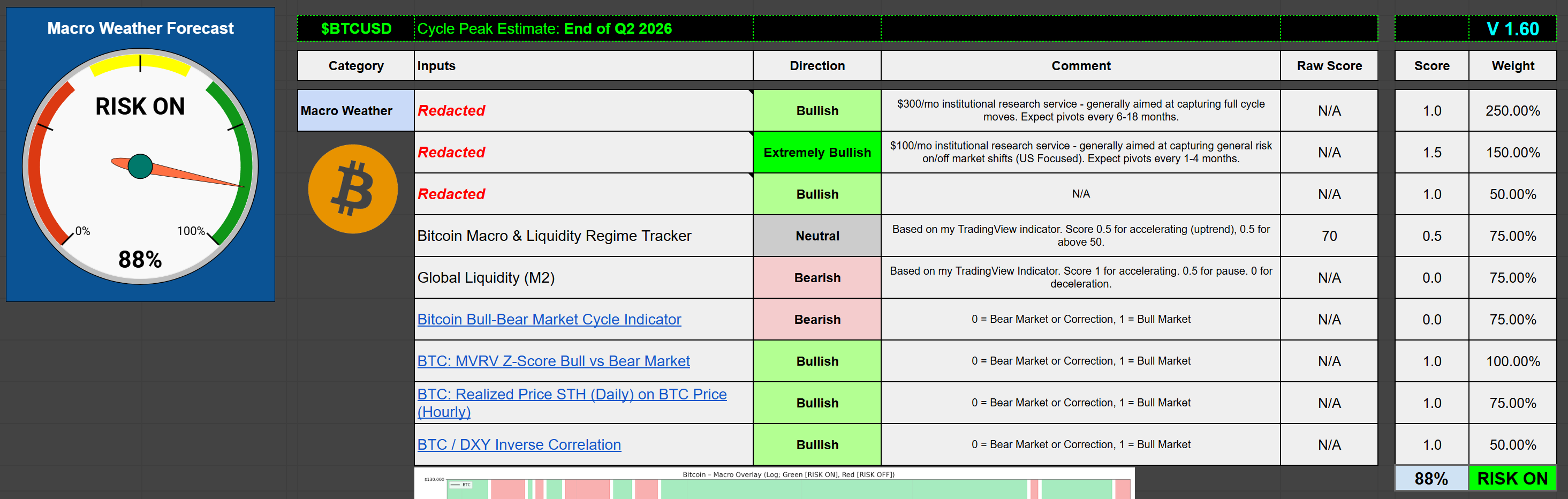Select the 250.00% weight cell

[x=1512, y=111]
